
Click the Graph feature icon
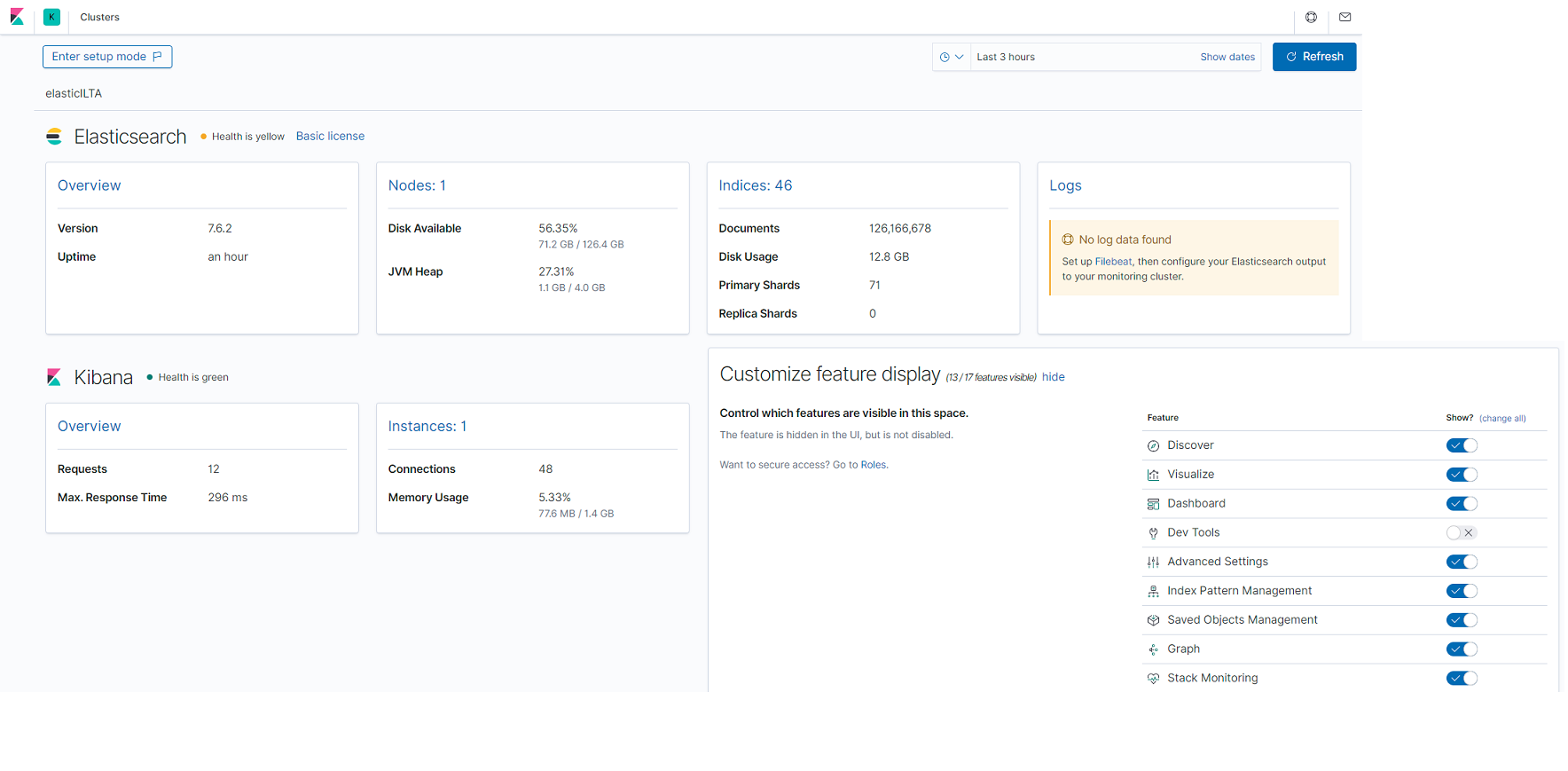click(1153, 649)
